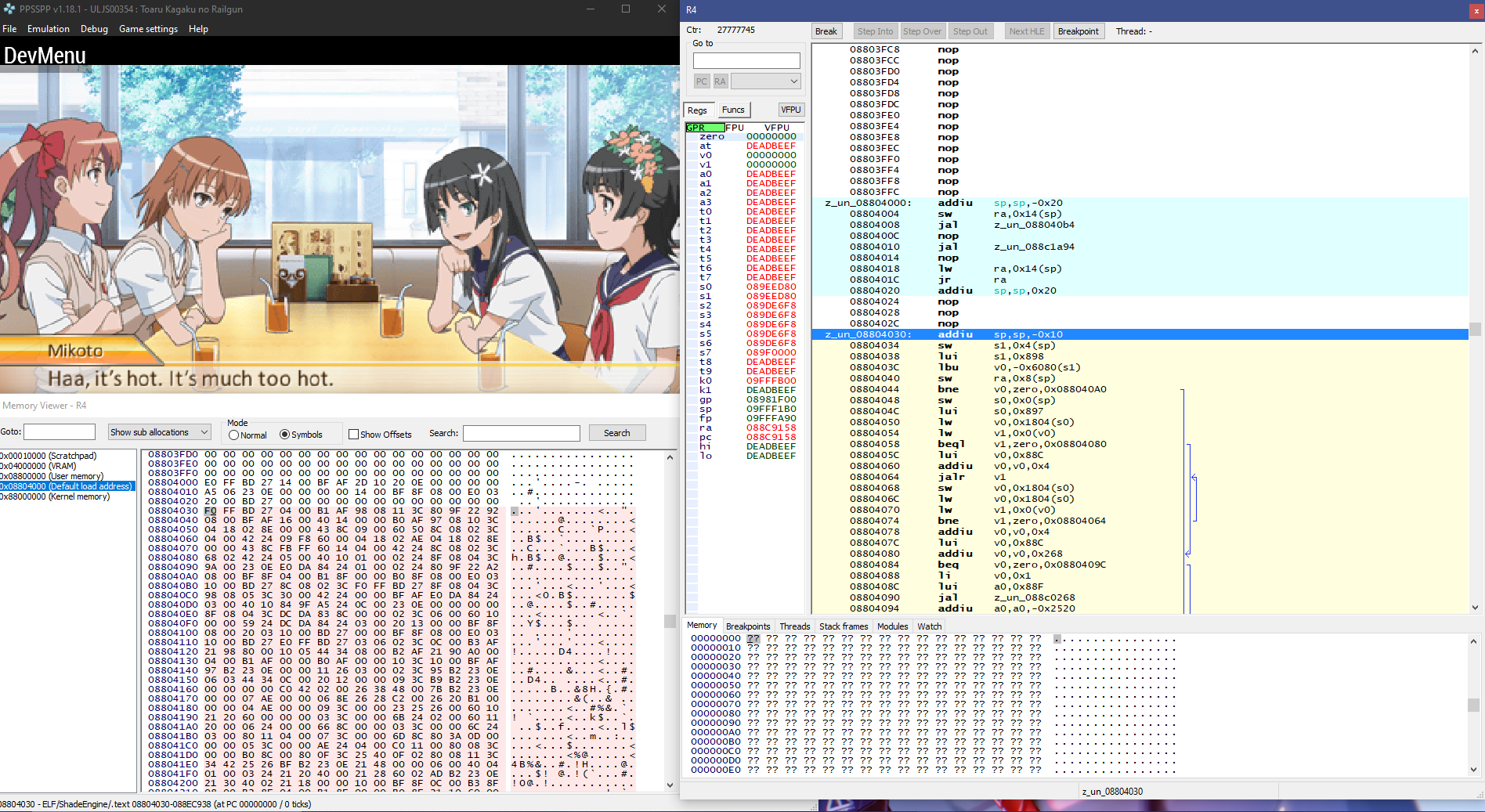Click the gp register value 08981F00
This screenshot has width=1485, height=812.
tap(771, 399)
